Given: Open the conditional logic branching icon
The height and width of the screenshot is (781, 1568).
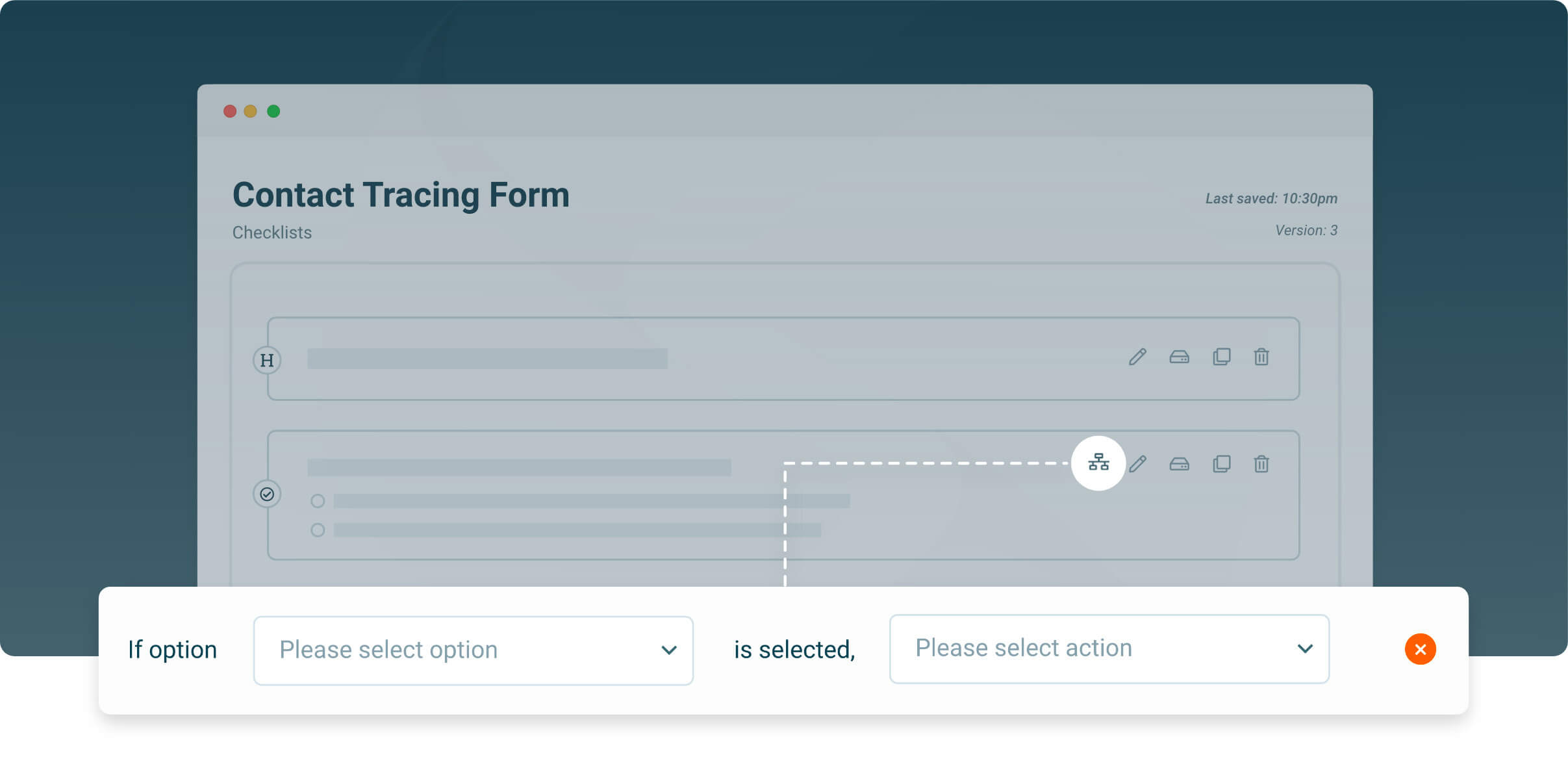Looking at the screenshot, I should [1098, 463].
